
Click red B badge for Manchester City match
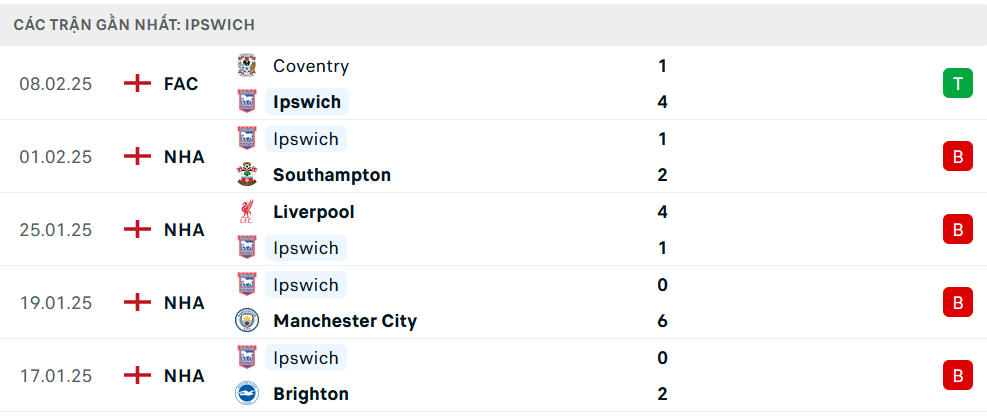pos(957,303)
